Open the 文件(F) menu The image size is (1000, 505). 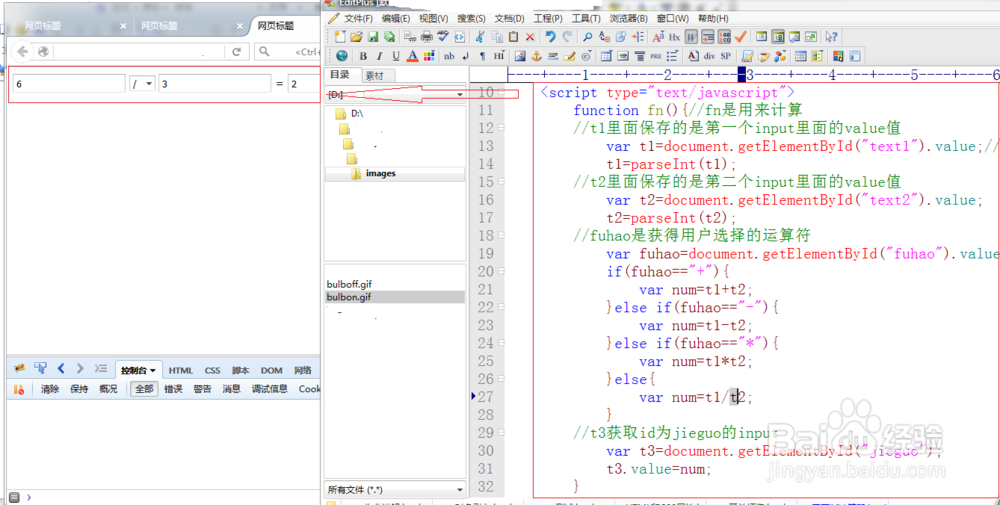358,18
